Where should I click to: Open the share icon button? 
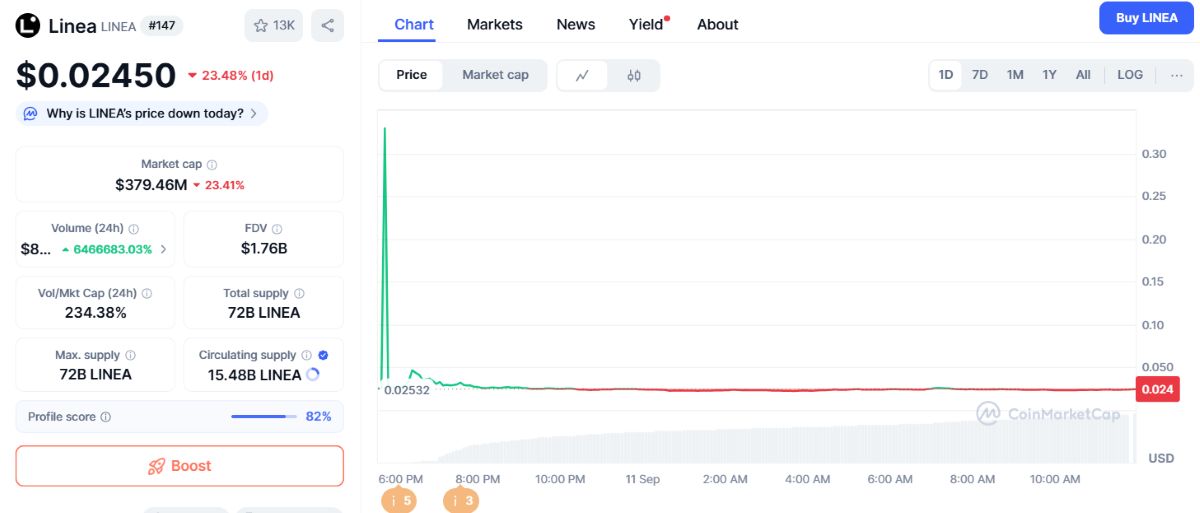click(x=327, y=26)
